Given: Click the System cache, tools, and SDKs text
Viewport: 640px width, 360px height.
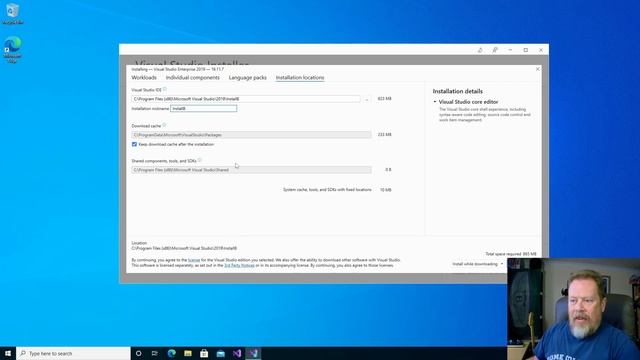Looking at the screenshot, I should pyautogui.click(x=327, y=190).
